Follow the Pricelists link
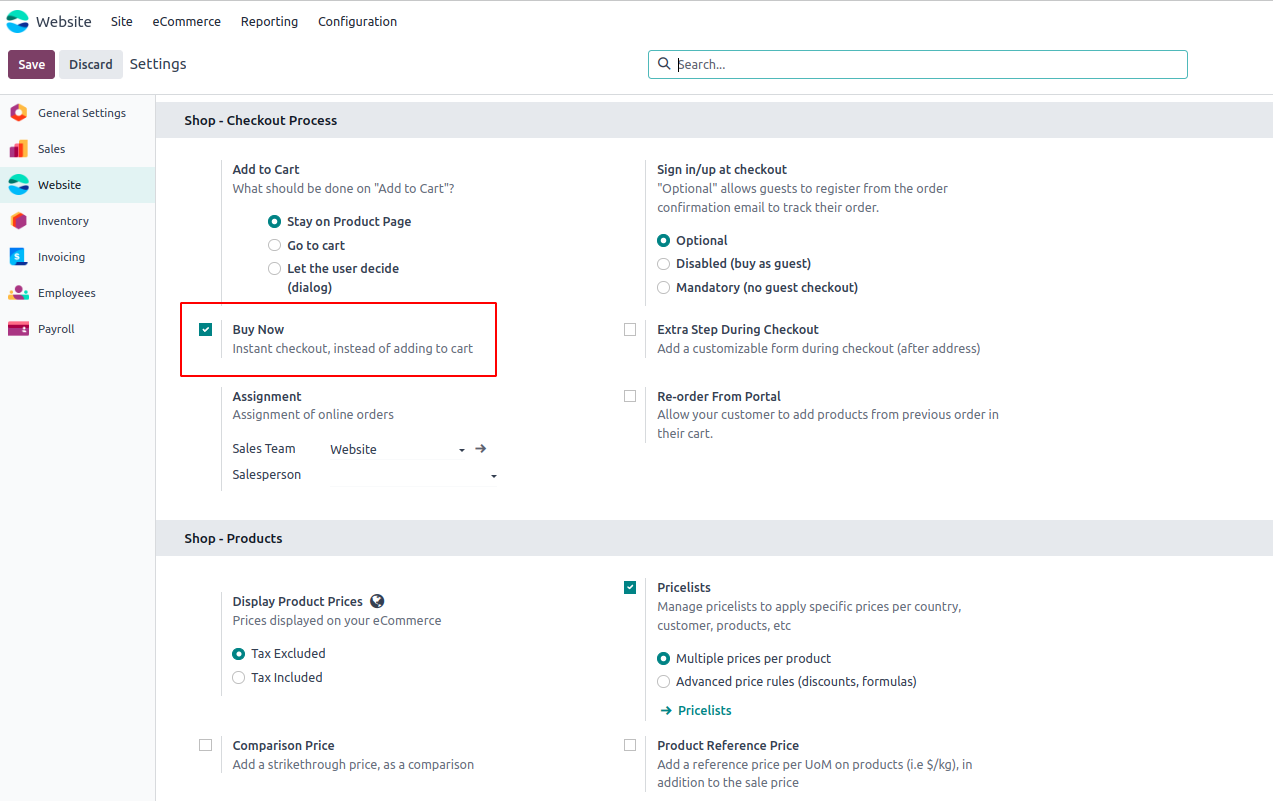The width and height of the screenshot is (1273, 801). click(704, 710)
